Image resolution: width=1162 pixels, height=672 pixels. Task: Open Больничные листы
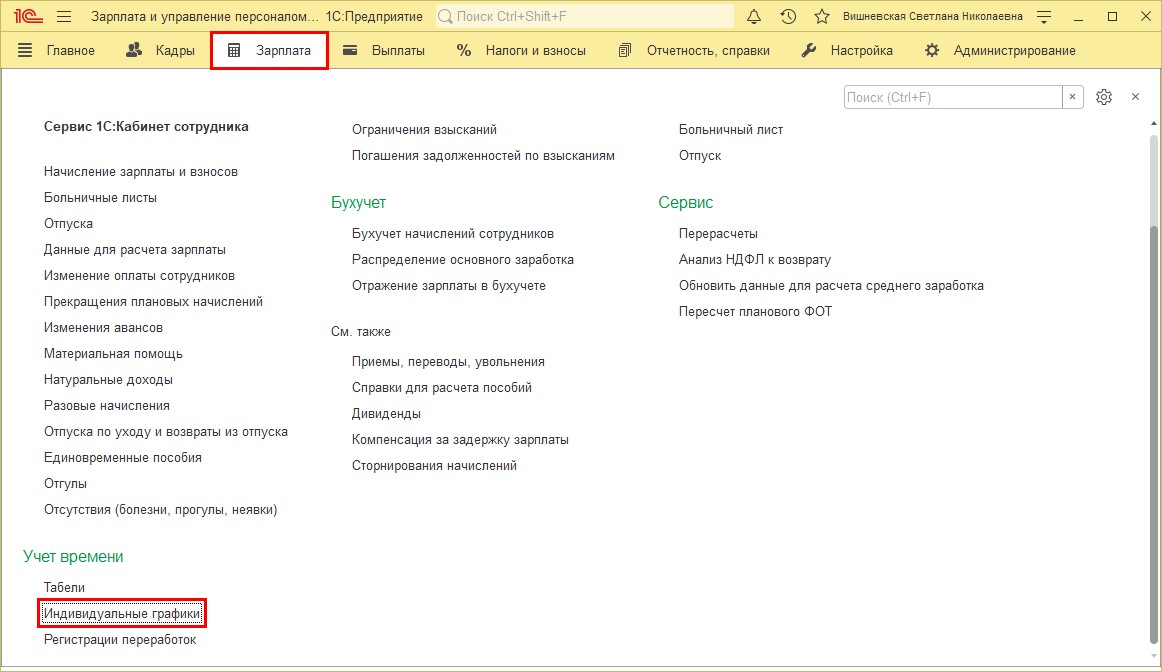pyautogui.click(x=100, y=198)
